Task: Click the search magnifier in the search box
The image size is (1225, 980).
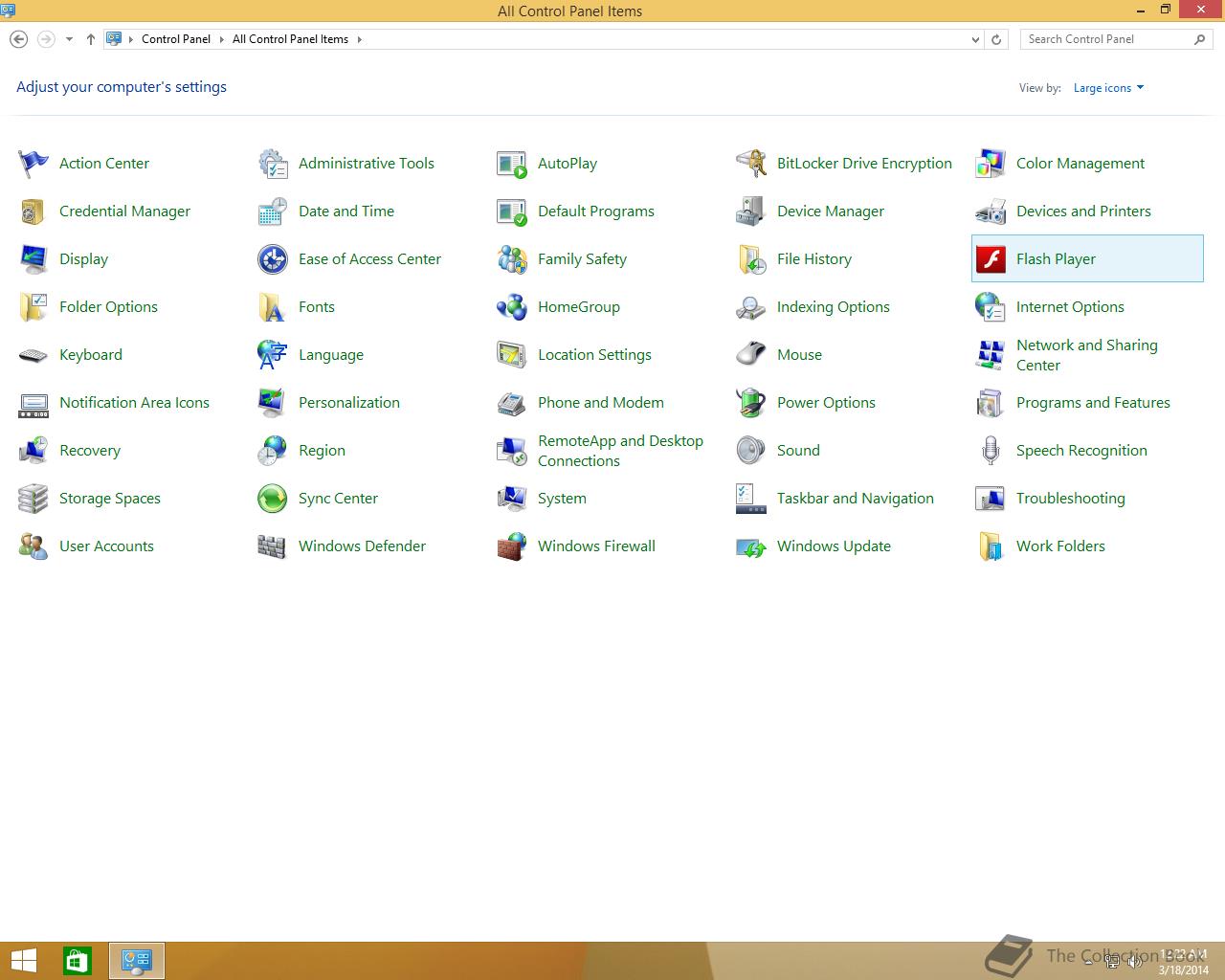Action: click(x=1200, y=39)
